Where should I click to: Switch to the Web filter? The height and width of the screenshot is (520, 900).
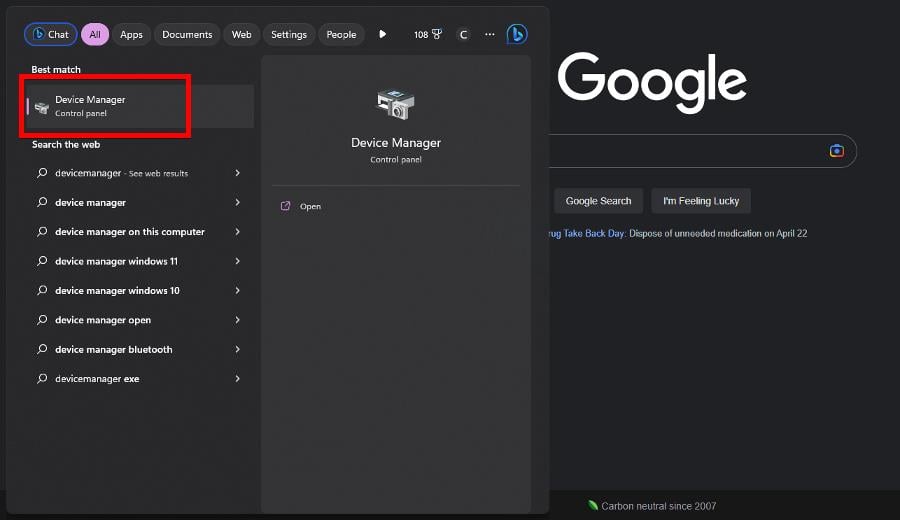[242, 34]
